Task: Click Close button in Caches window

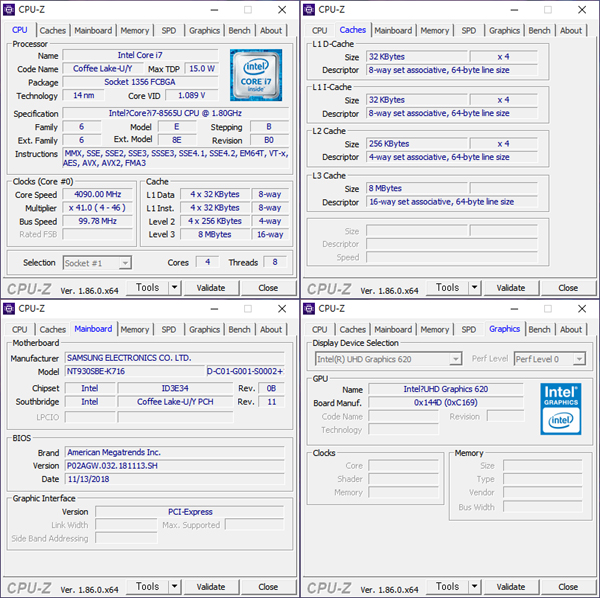Action: (568, 288)
